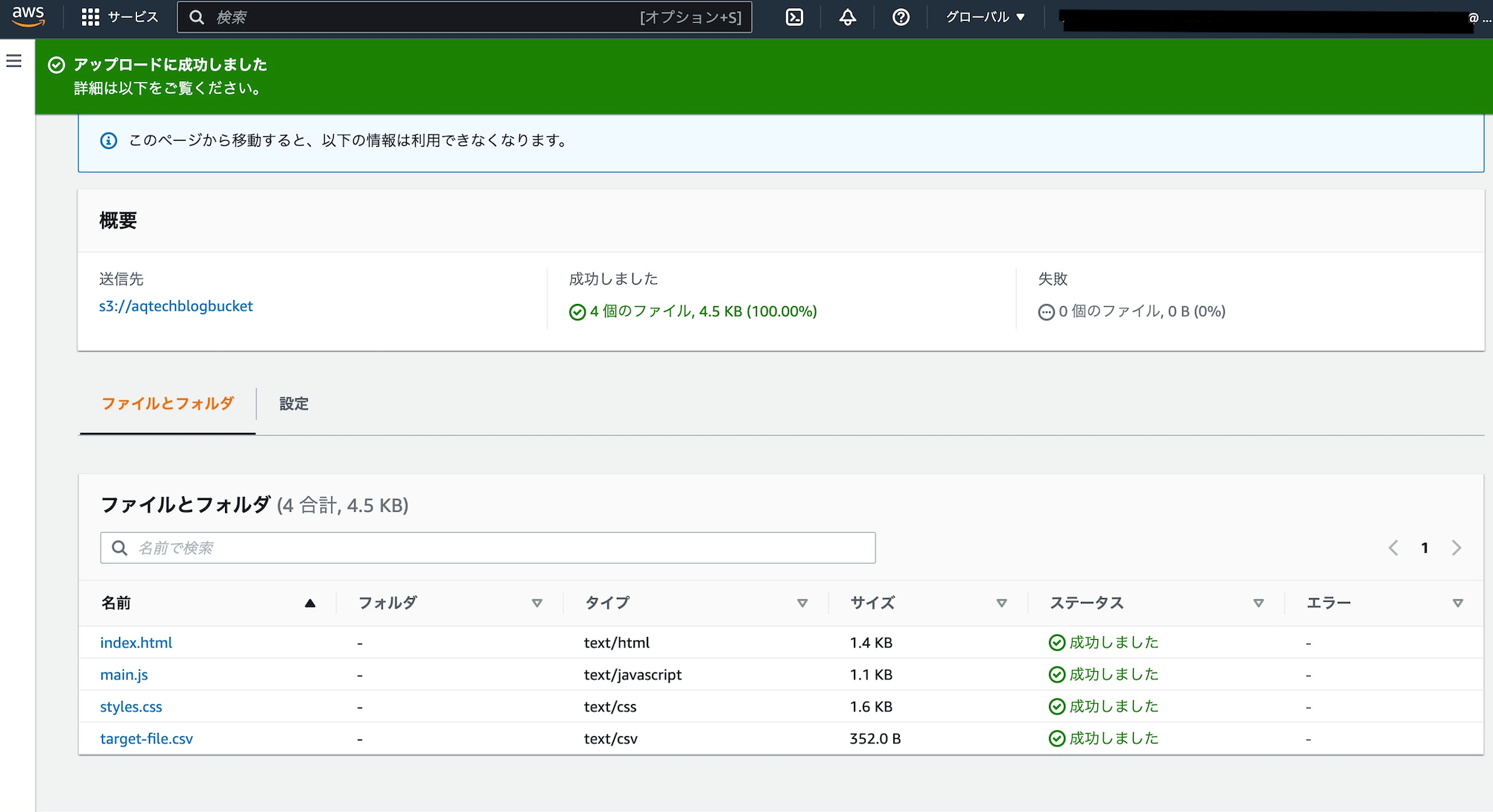
Task: Click the text/css type cell
Action: (x=610, y=707)
